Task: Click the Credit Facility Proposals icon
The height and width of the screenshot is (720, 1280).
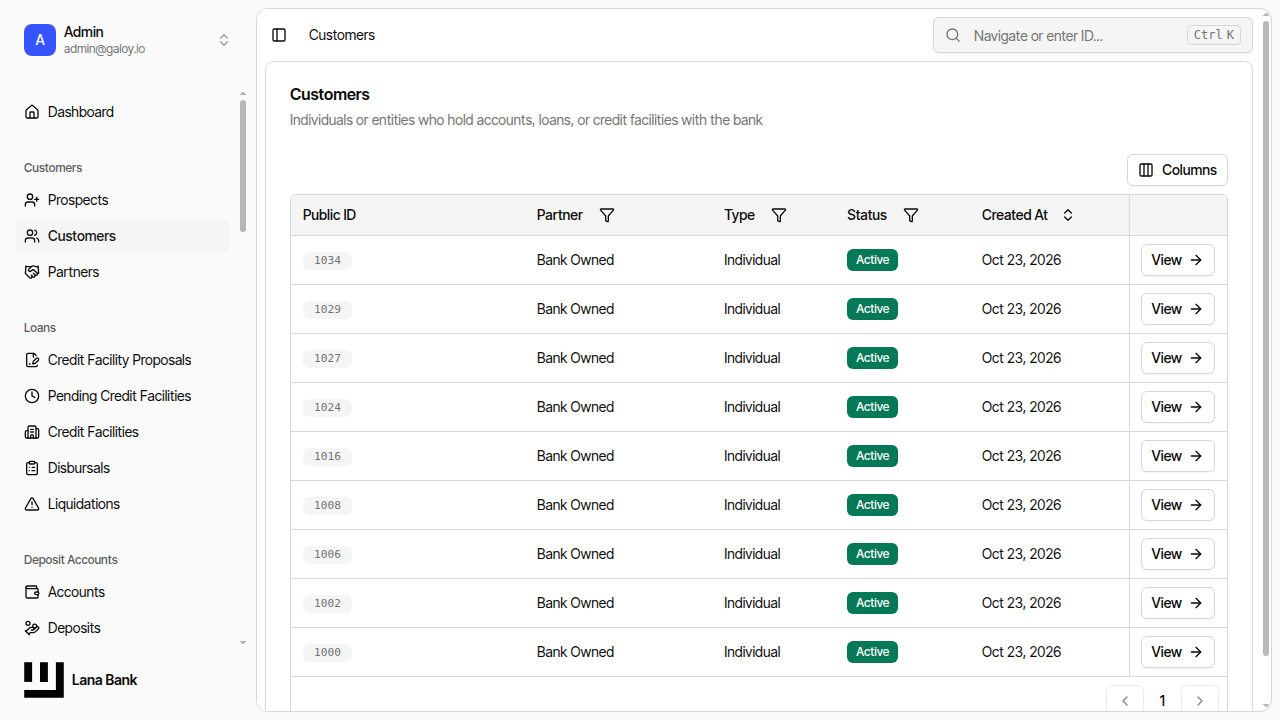Action: pos(32,360)
